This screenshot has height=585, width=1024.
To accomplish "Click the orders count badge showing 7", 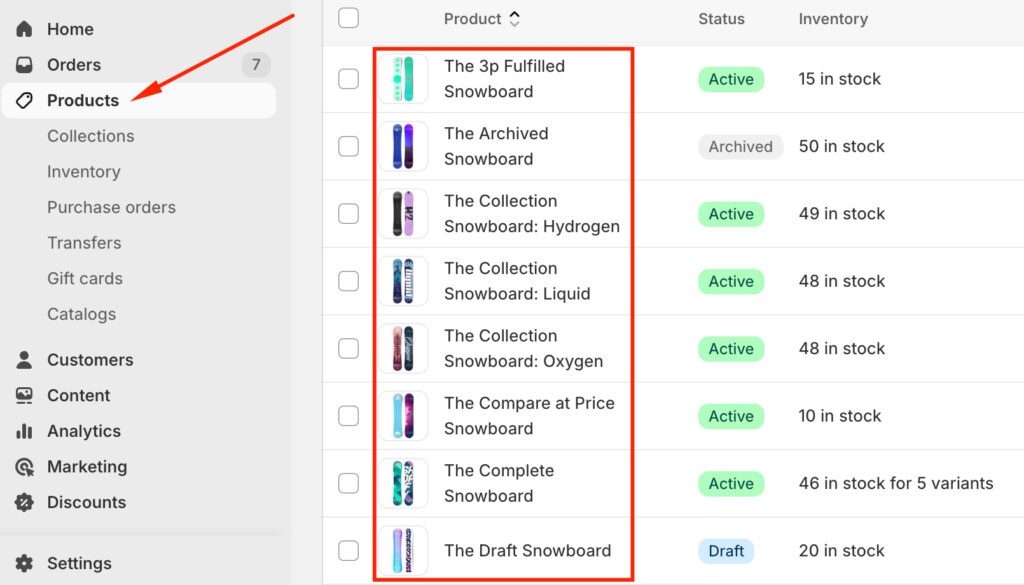I will pyautogui.click(x=256, y=65).
